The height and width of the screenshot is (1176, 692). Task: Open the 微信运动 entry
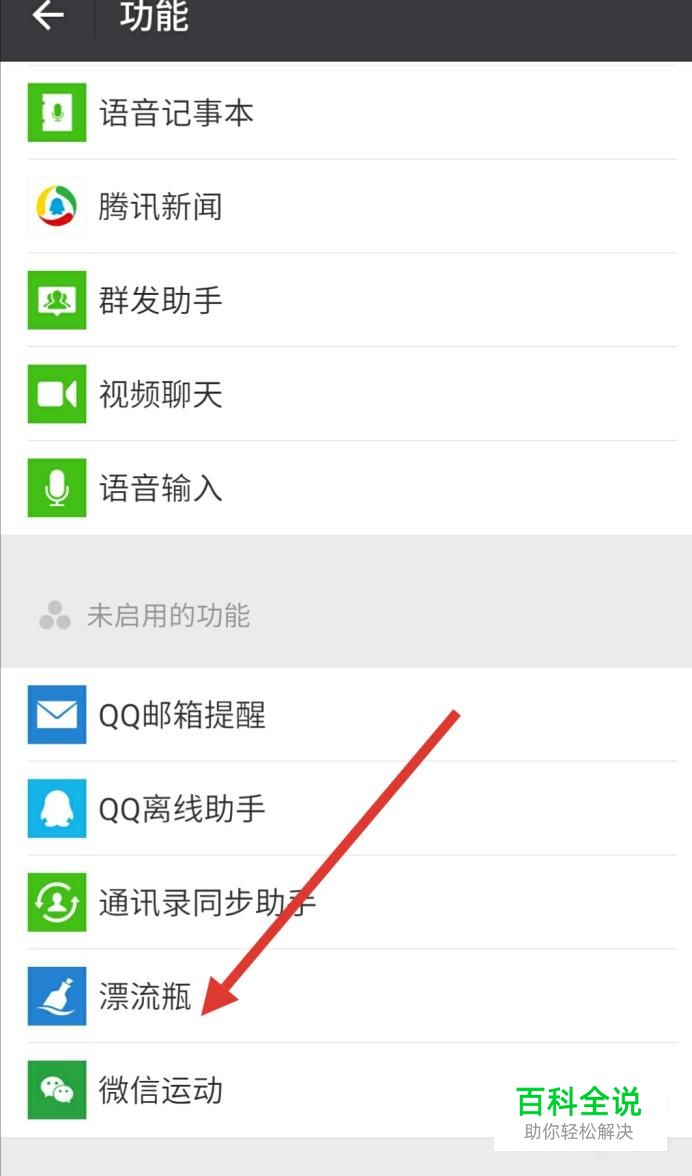[346, 1090]
